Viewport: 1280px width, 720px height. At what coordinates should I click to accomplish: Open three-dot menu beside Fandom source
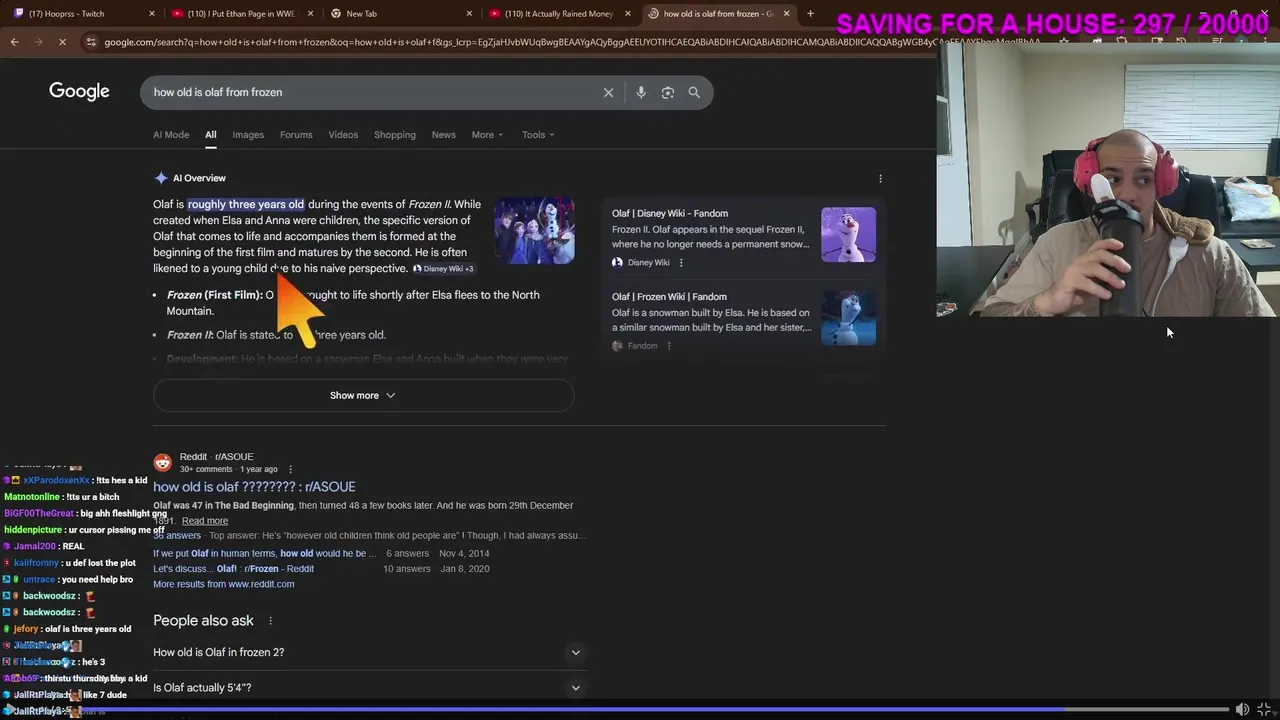click(669, 346)
